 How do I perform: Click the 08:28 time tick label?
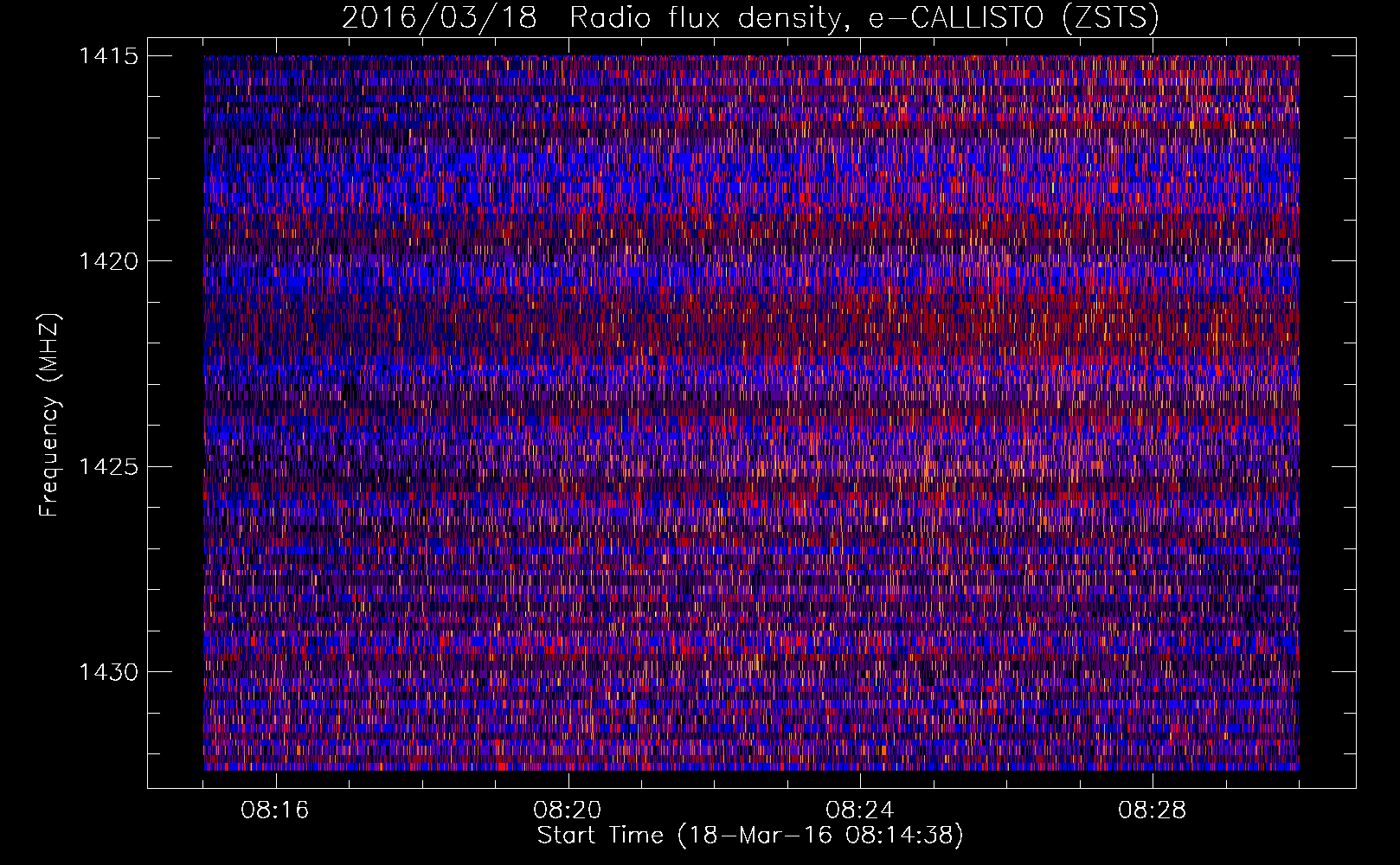[1153, 811]
